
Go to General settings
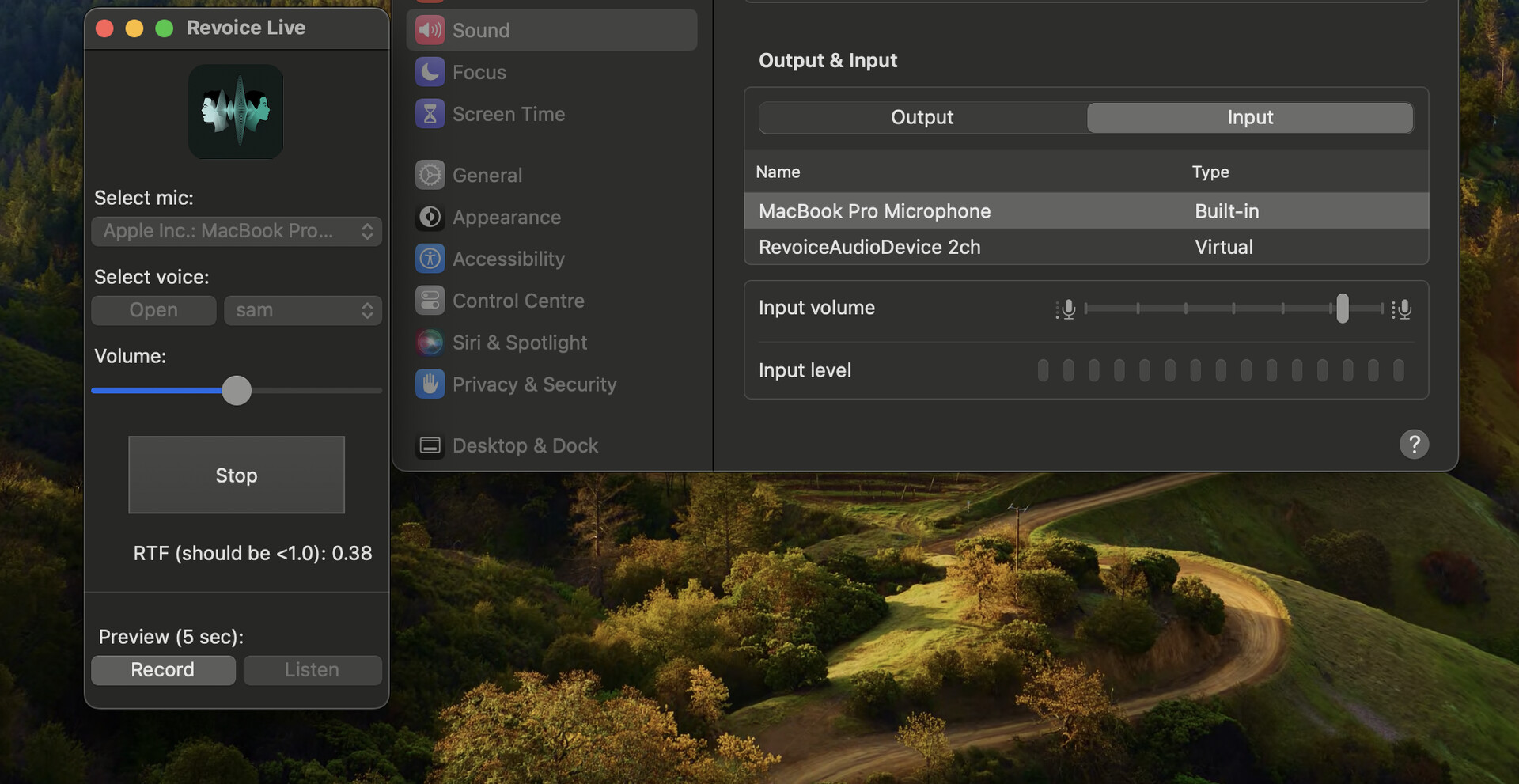[551, 175]
